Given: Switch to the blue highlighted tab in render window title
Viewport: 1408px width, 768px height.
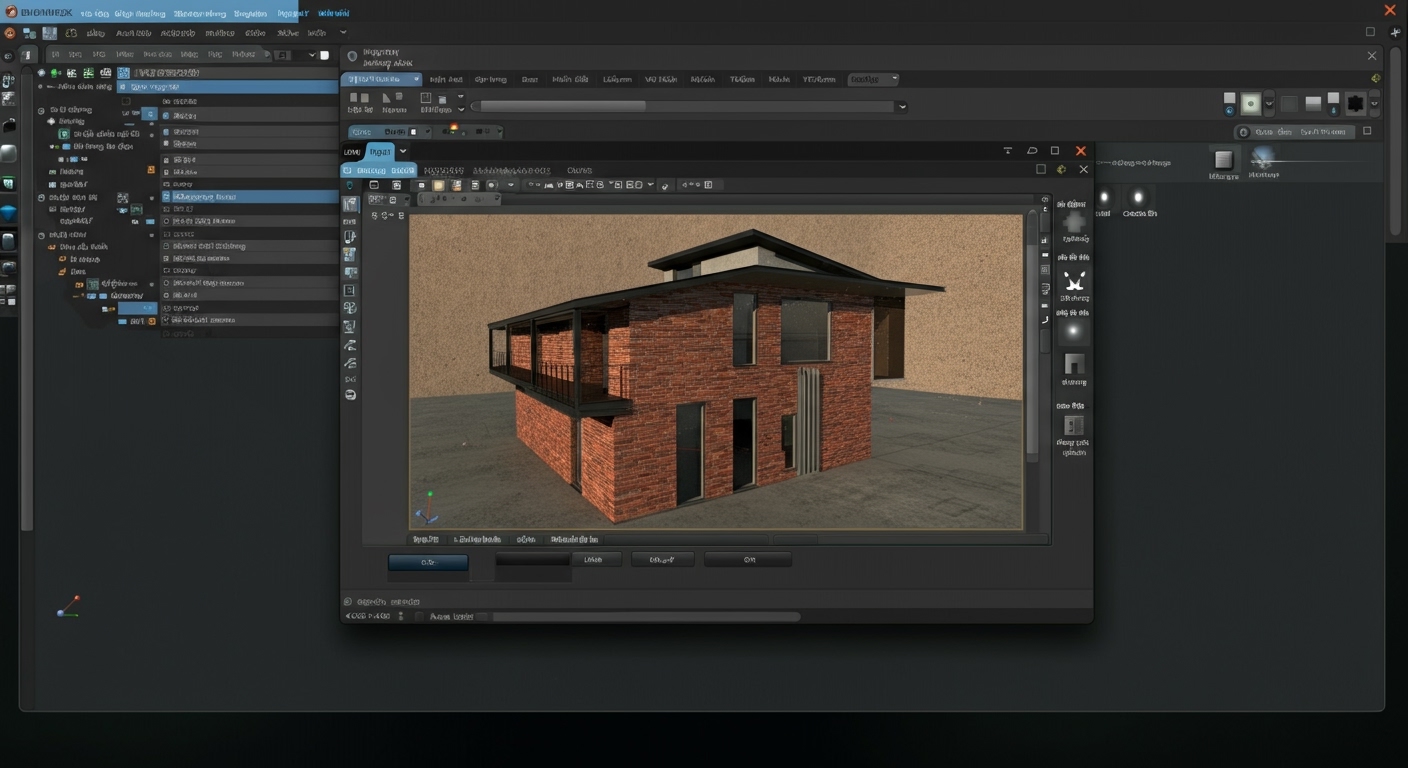Looking at the screenshot, I should 380,151.
